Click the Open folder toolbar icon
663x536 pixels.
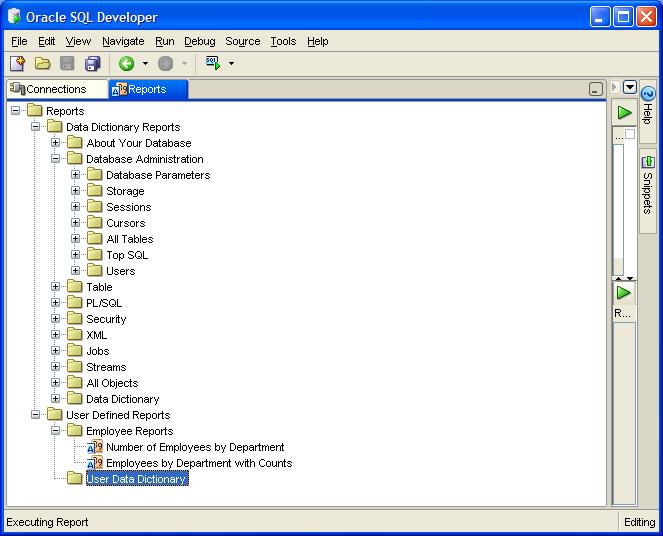pyautogui.click(x=42, y=63)
